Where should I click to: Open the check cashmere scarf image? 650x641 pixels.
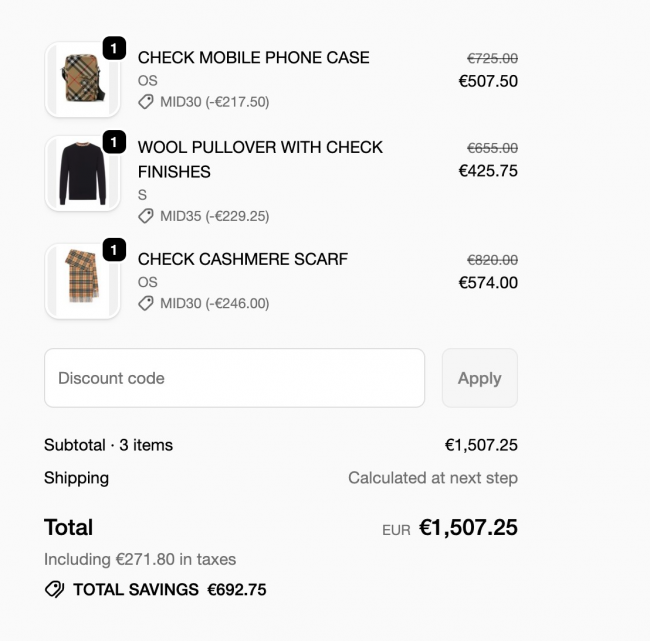pos(82,281)
